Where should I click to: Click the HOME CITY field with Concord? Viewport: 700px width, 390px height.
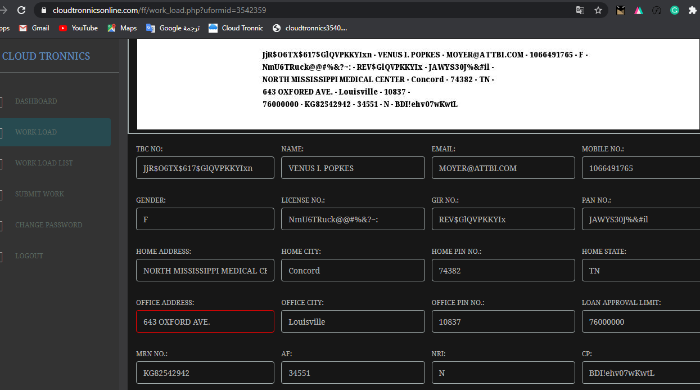(x=353, y=270)
